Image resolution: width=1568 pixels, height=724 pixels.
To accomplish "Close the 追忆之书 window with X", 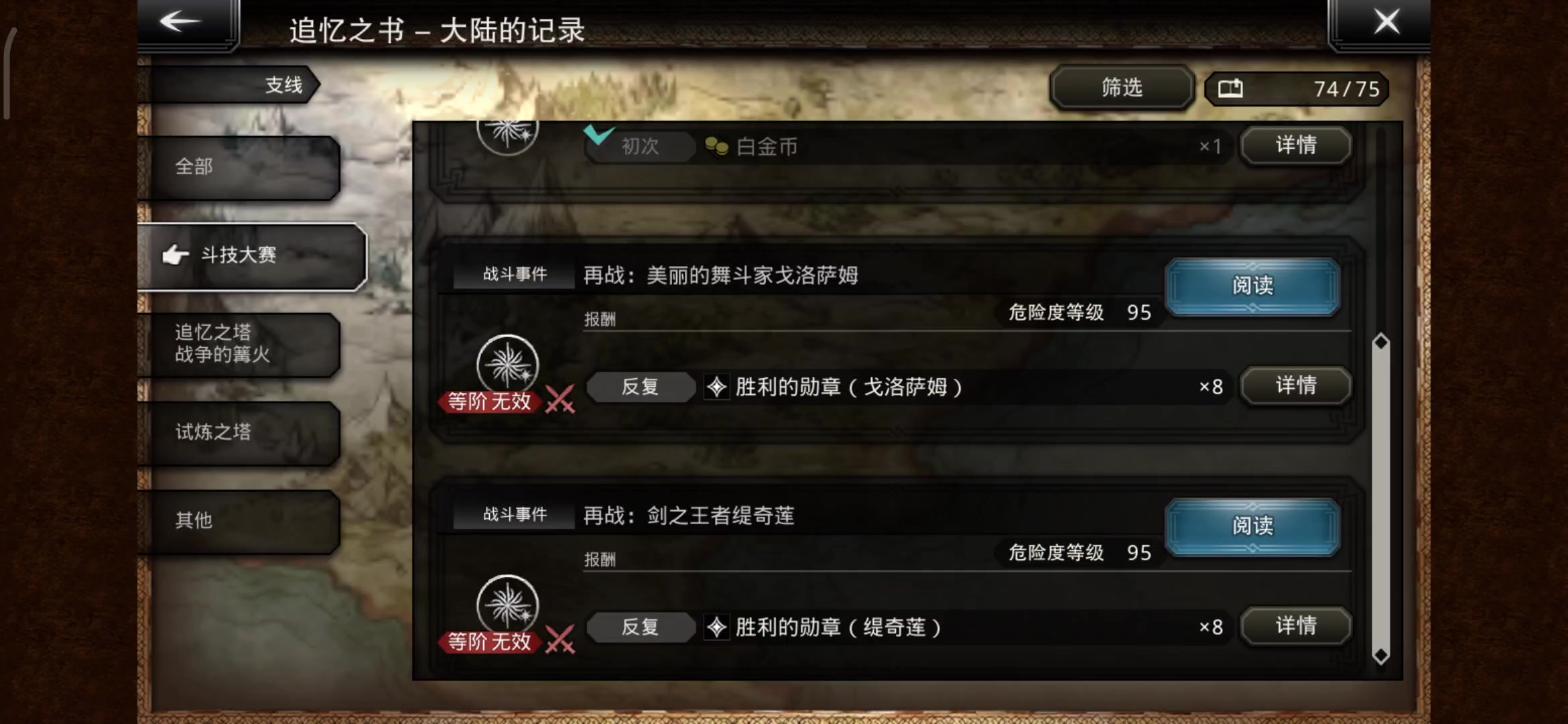I will click(1386, 21).
